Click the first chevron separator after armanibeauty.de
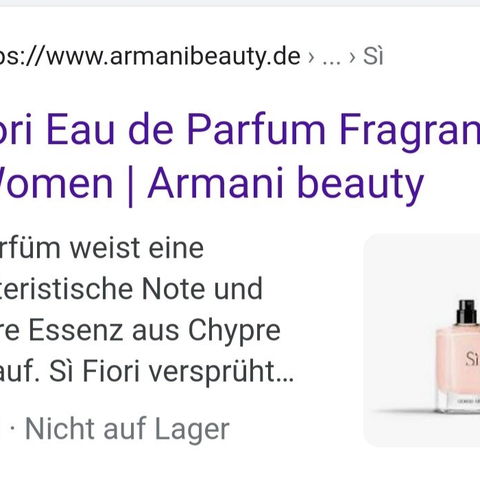Viewport: 480px width, 480px height. pyautogui.click(x=311, y=58)
